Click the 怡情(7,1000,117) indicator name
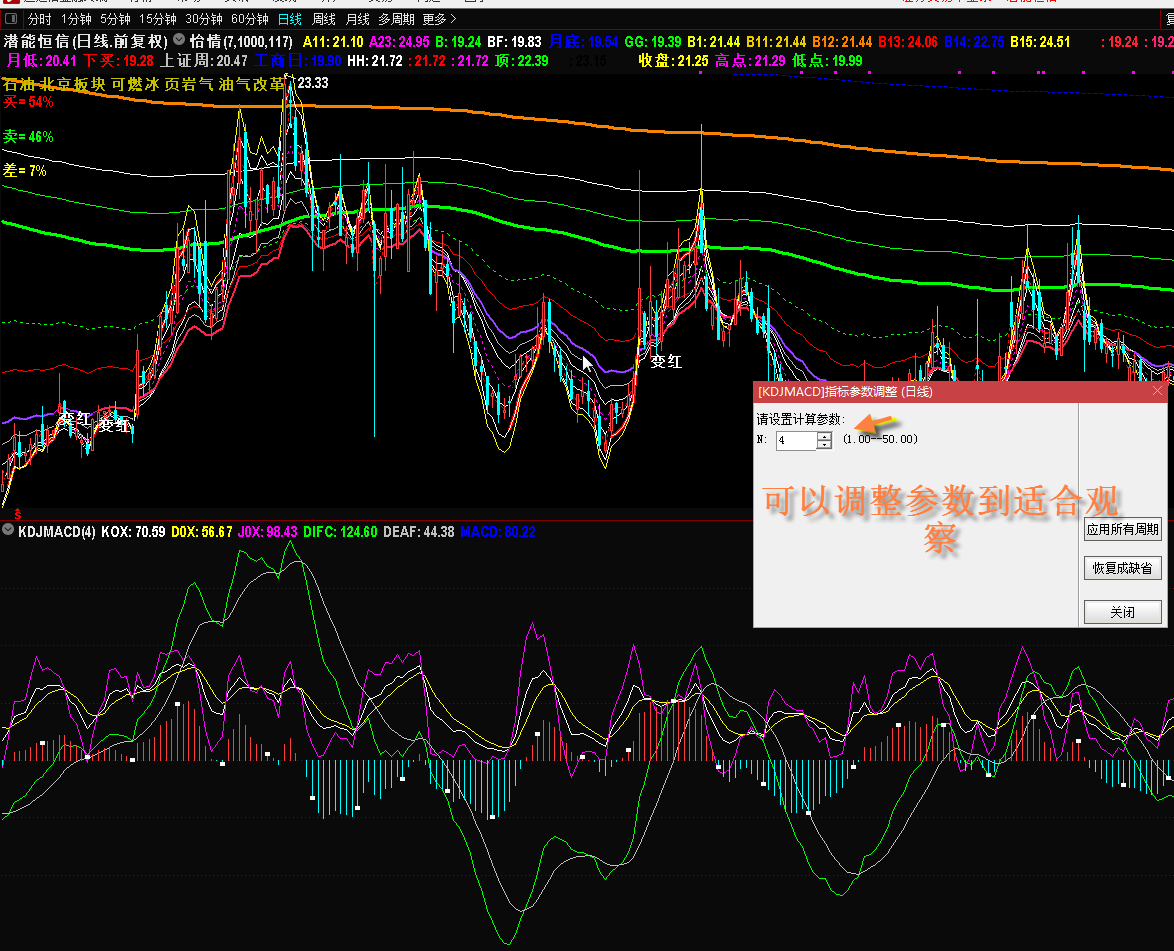 [x=240, y=41]
